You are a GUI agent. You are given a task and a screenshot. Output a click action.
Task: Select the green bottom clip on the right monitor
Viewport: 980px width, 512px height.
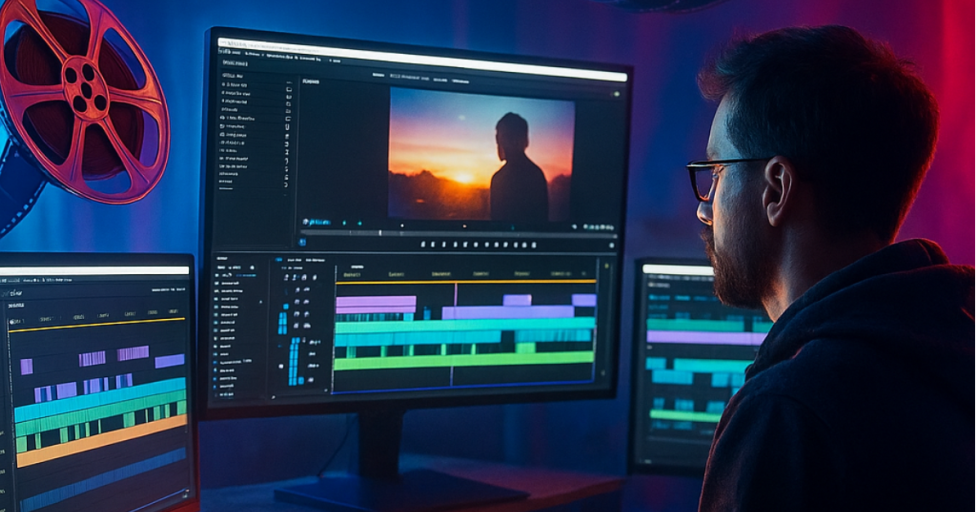685,415
